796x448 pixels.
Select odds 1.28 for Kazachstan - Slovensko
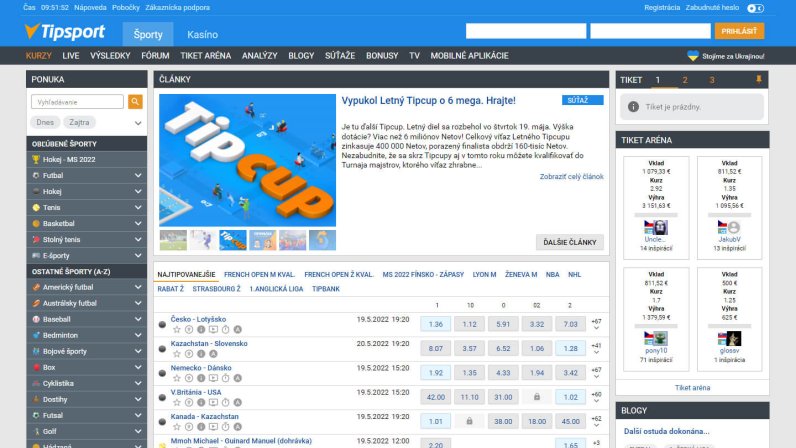570,348
